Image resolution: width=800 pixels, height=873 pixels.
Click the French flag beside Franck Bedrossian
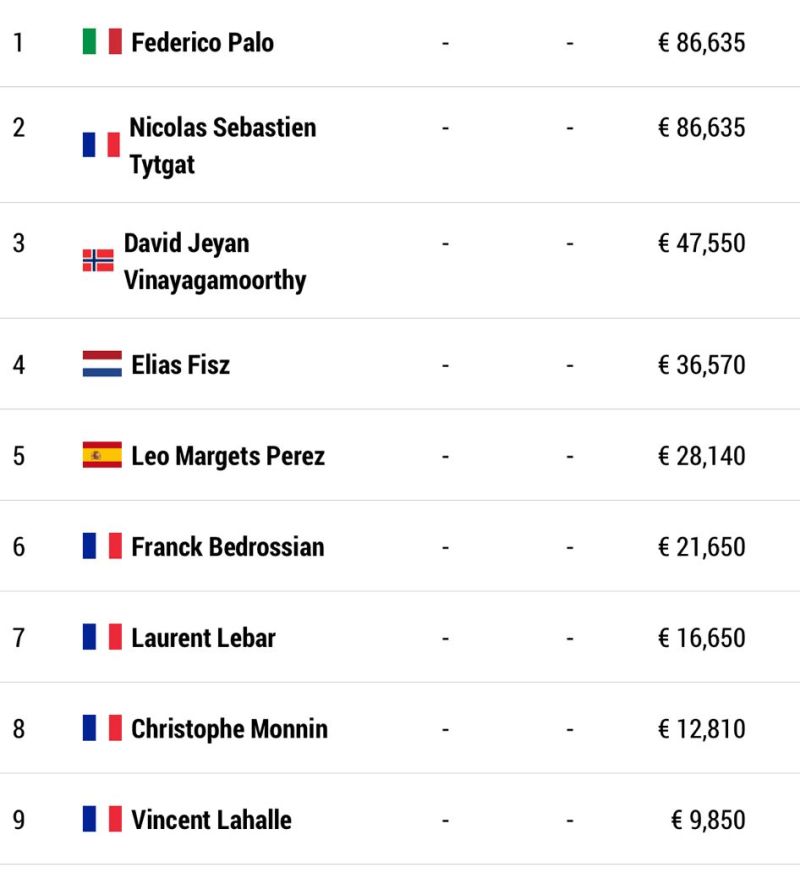[x=102, y=546]
